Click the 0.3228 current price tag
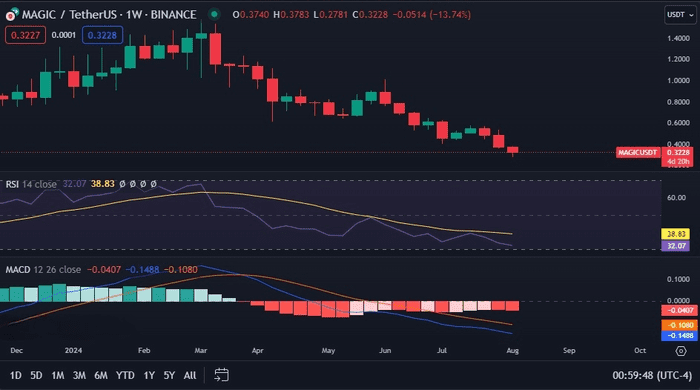 point(677,153)
